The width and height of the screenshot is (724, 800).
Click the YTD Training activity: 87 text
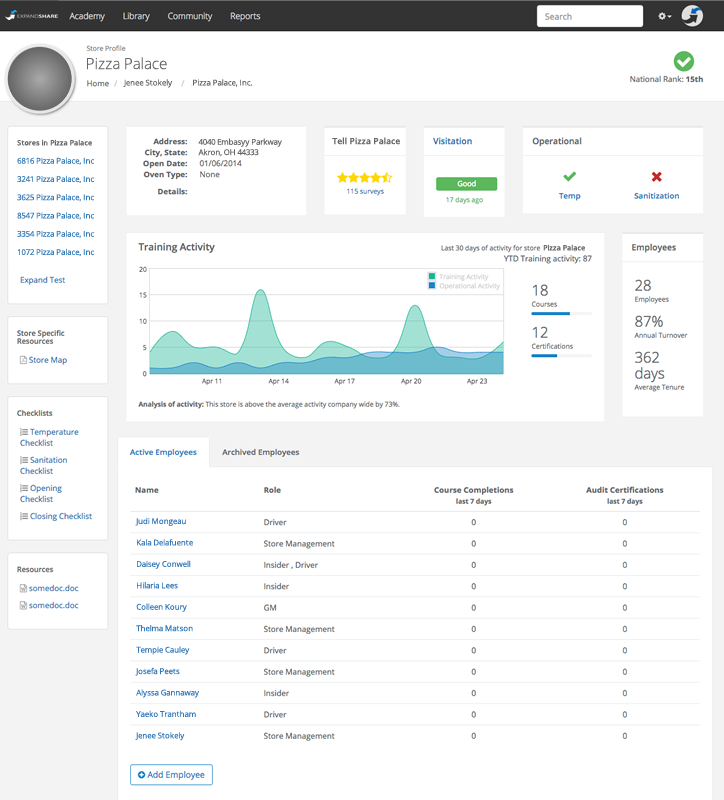547,259
